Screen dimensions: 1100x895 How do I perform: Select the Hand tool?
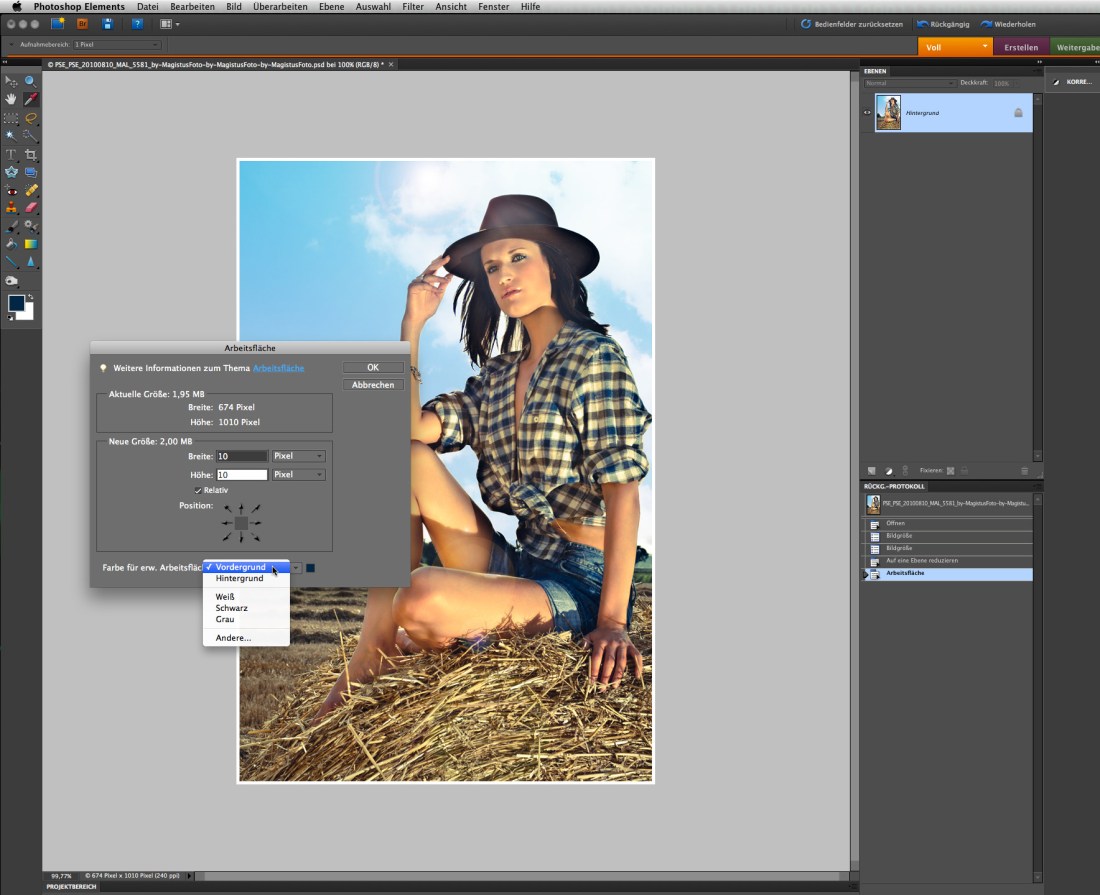pyautogui.click(x=10, y=99)
